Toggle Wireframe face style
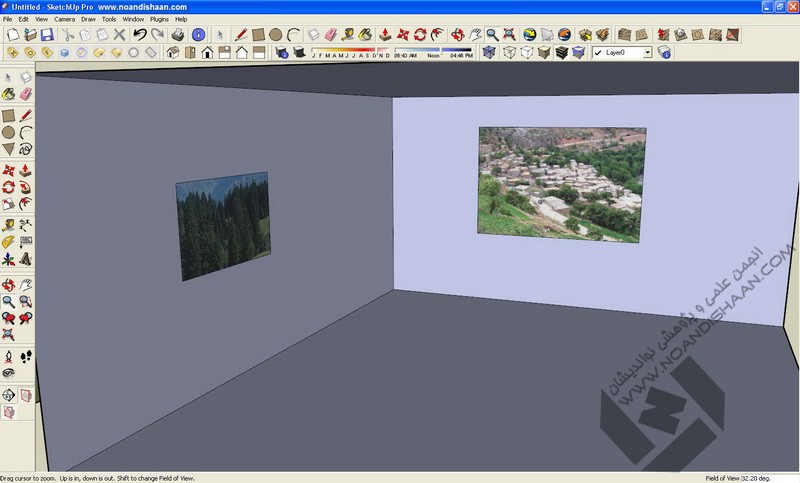 pyautogui.click(x=509, y=52)
